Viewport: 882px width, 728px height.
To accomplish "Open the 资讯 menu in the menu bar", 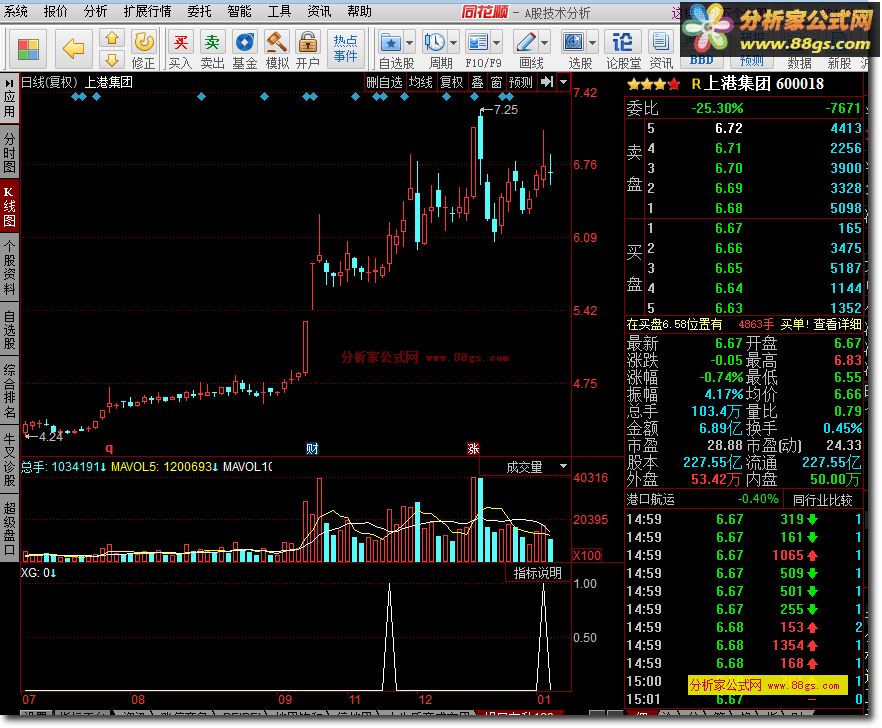I will pos(319,11).
